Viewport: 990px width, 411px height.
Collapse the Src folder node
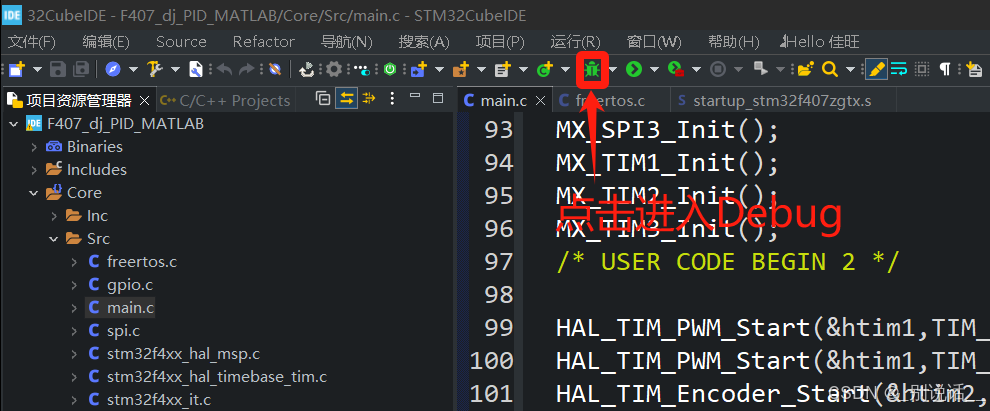54,239
